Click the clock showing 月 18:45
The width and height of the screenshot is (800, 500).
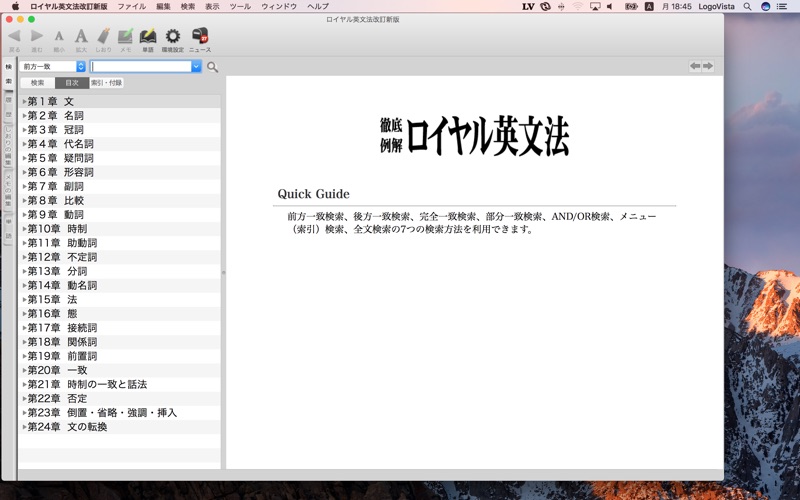[x=677, y=6]
